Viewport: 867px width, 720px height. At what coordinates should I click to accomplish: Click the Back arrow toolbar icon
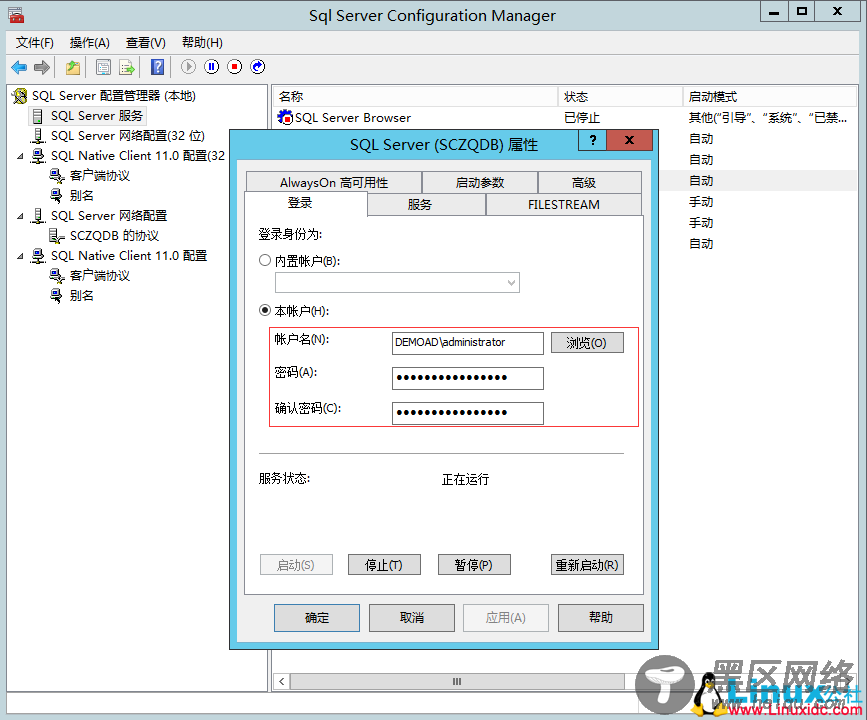click(x=19, y=67)
